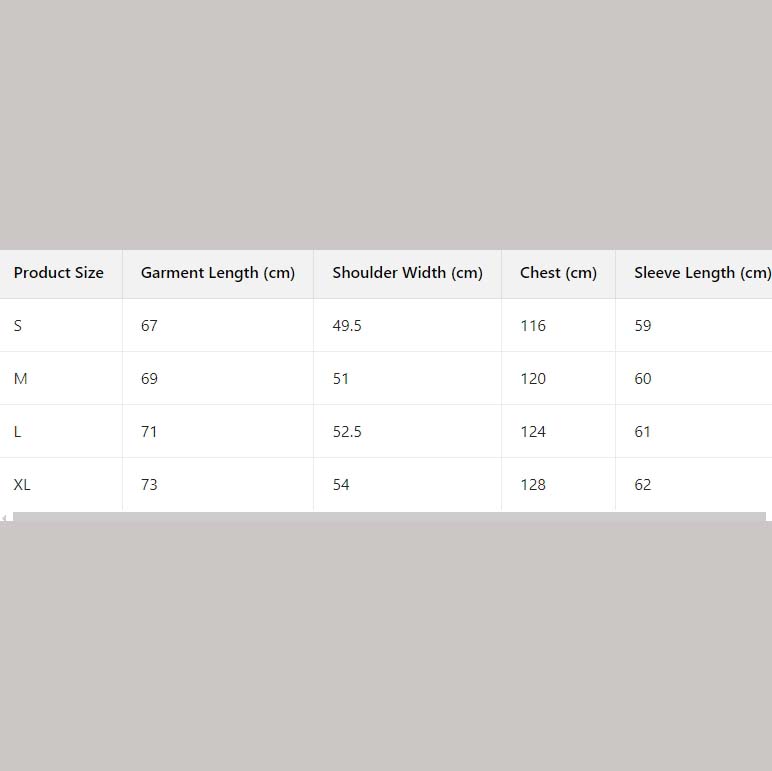Select the XL size row label
Screen dimensions: 772x771
[x=22, y=485]
